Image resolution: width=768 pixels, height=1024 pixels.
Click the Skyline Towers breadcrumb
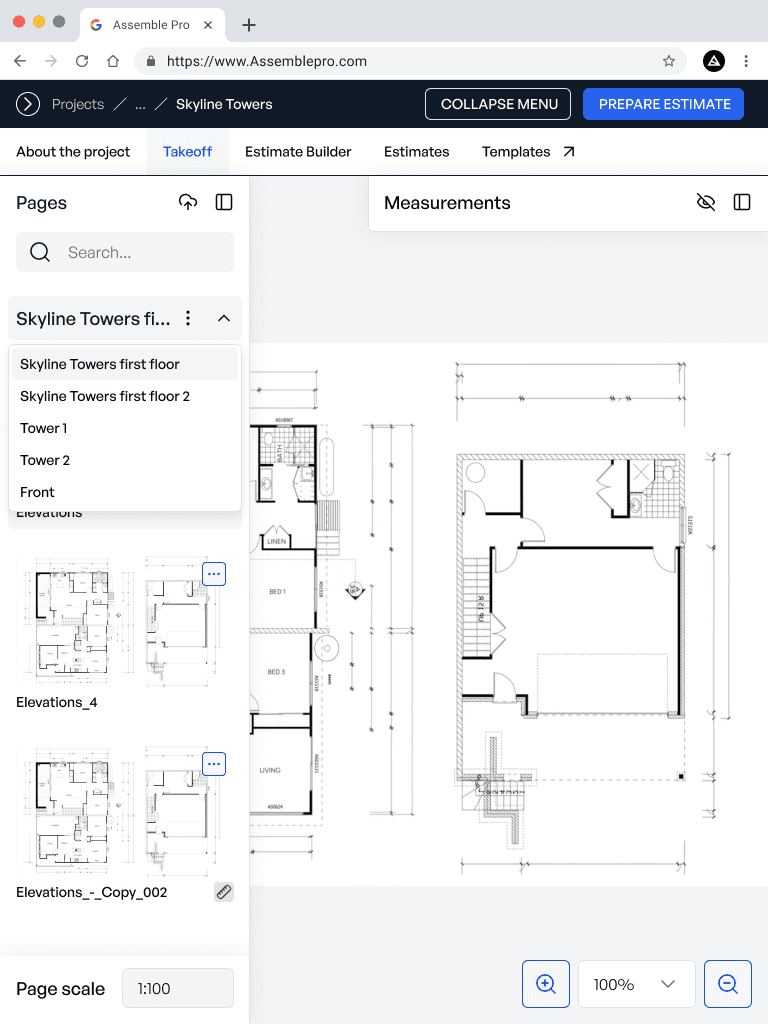pos(224,104)
